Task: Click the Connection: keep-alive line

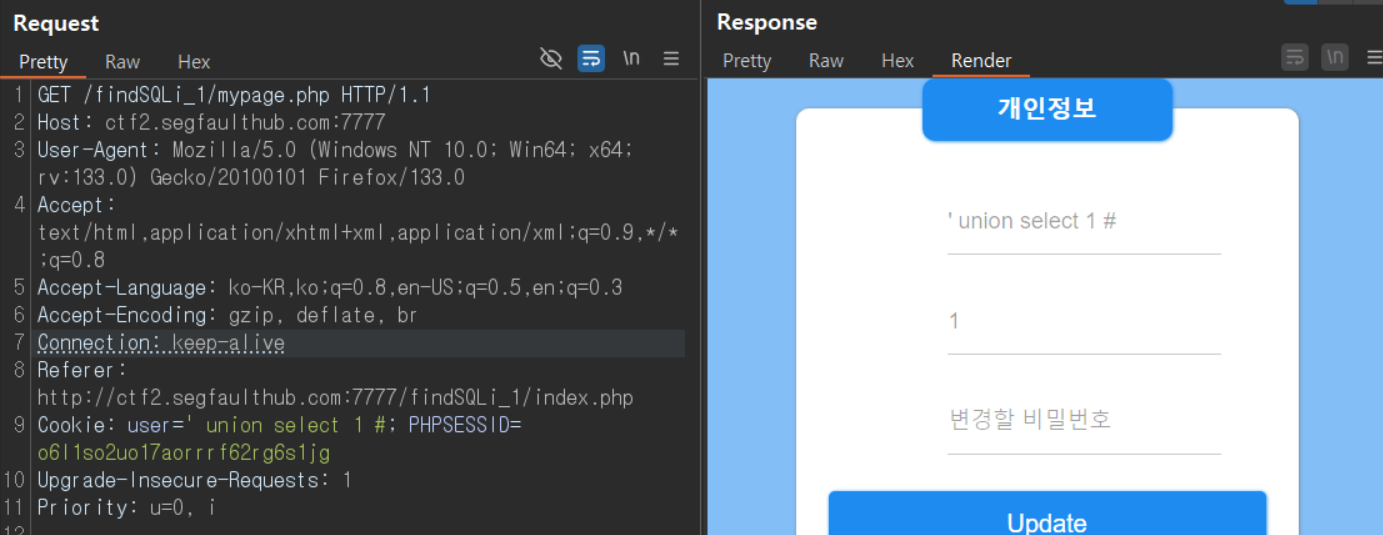Action: click(161, 343)
